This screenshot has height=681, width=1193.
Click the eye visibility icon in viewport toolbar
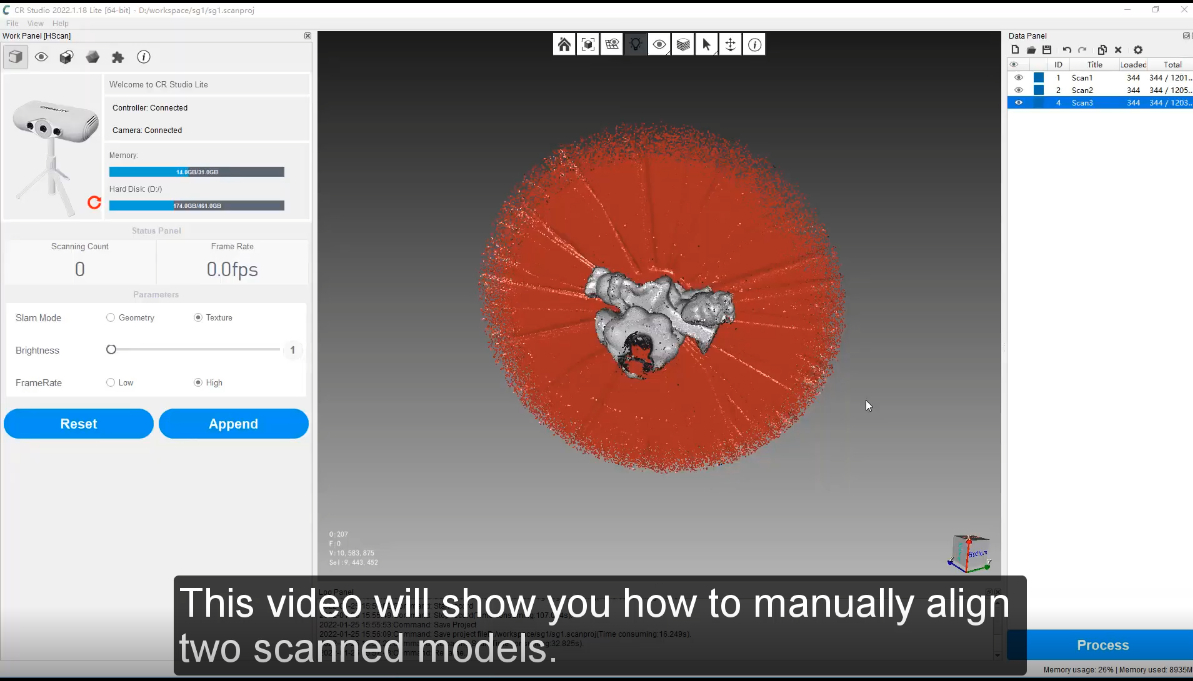[660, 44]
